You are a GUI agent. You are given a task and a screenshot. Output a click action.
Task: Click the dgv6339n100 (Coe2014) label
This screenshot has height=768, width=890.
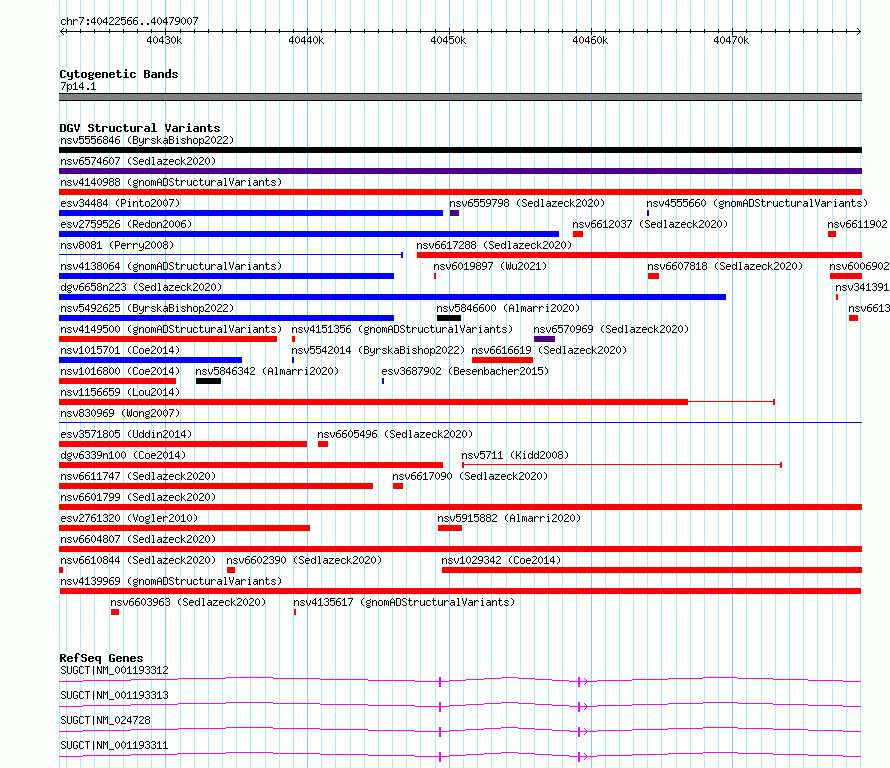(x=123, y=455)
